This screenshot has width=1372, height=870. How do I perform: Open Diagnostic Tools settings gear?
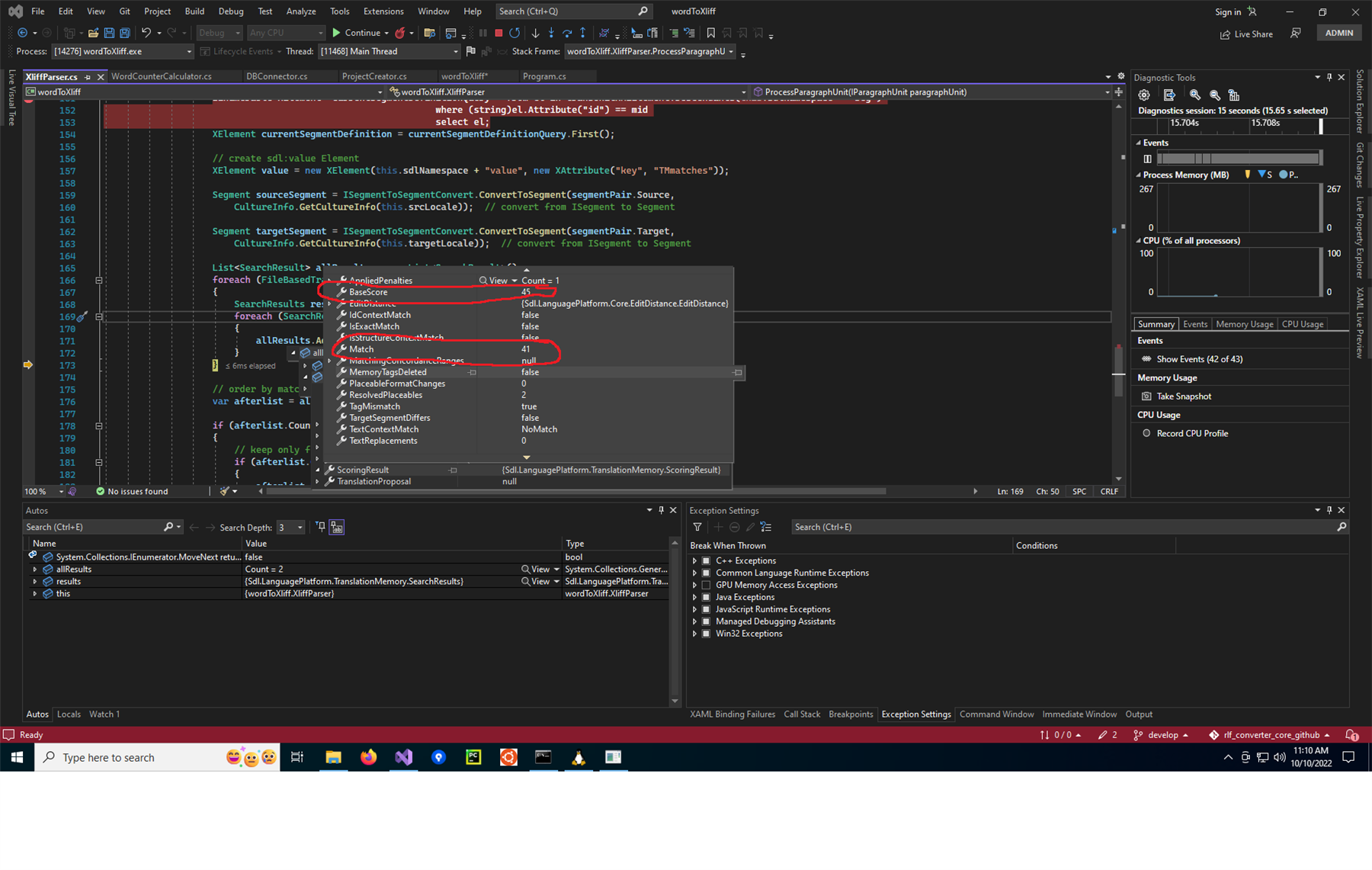point(1144,95)
